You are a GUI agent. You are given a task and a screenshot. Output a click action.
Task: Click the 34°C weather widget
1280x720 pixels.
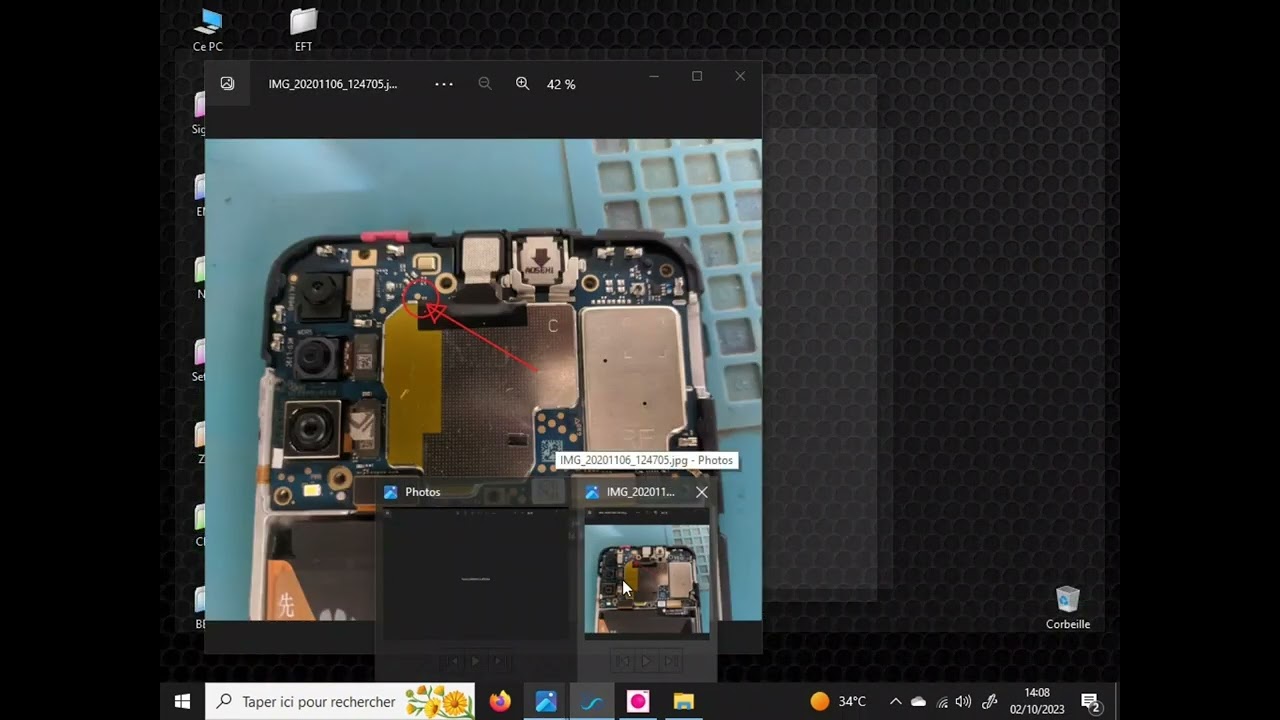pos(838,702)
